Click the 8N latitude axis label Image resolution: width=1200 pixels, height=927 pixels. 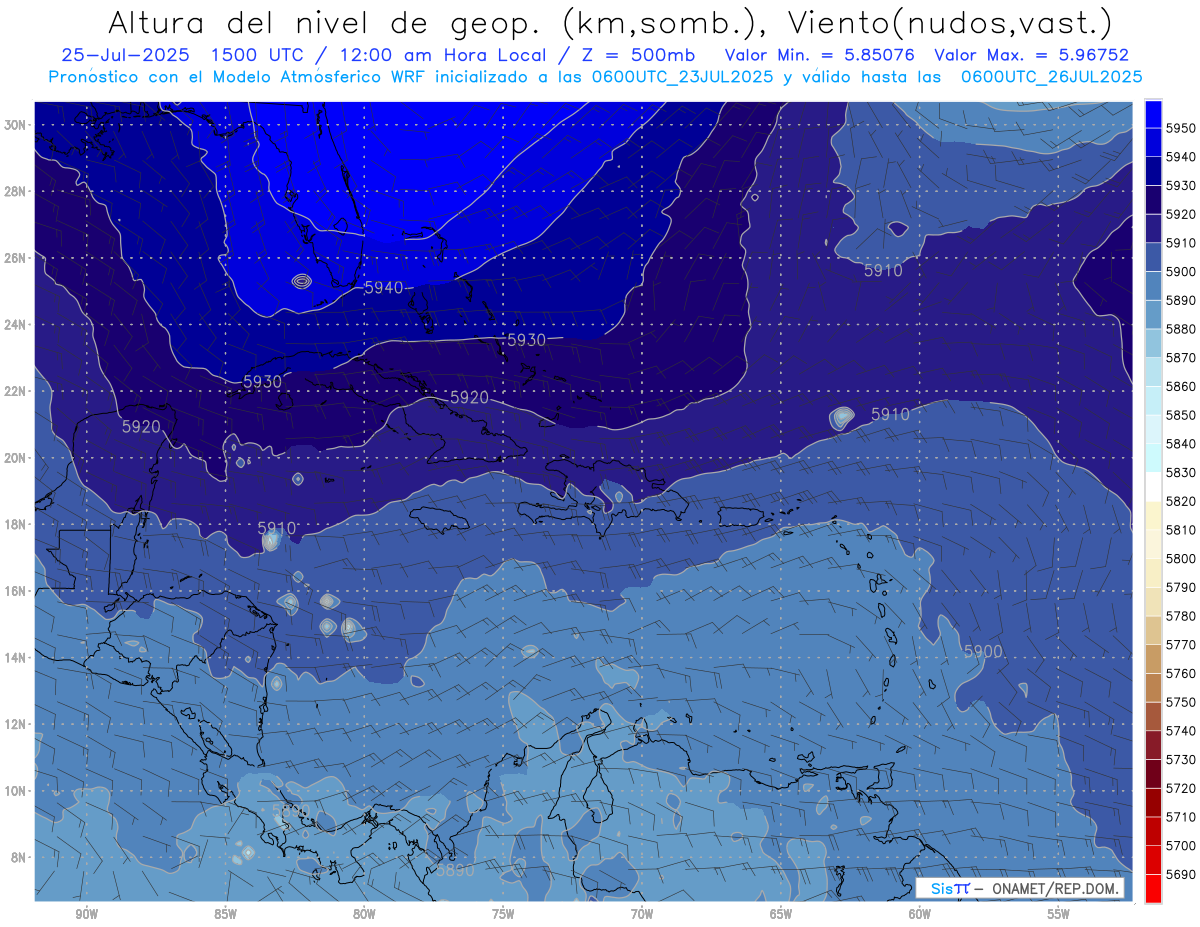[x=19, y=857]
